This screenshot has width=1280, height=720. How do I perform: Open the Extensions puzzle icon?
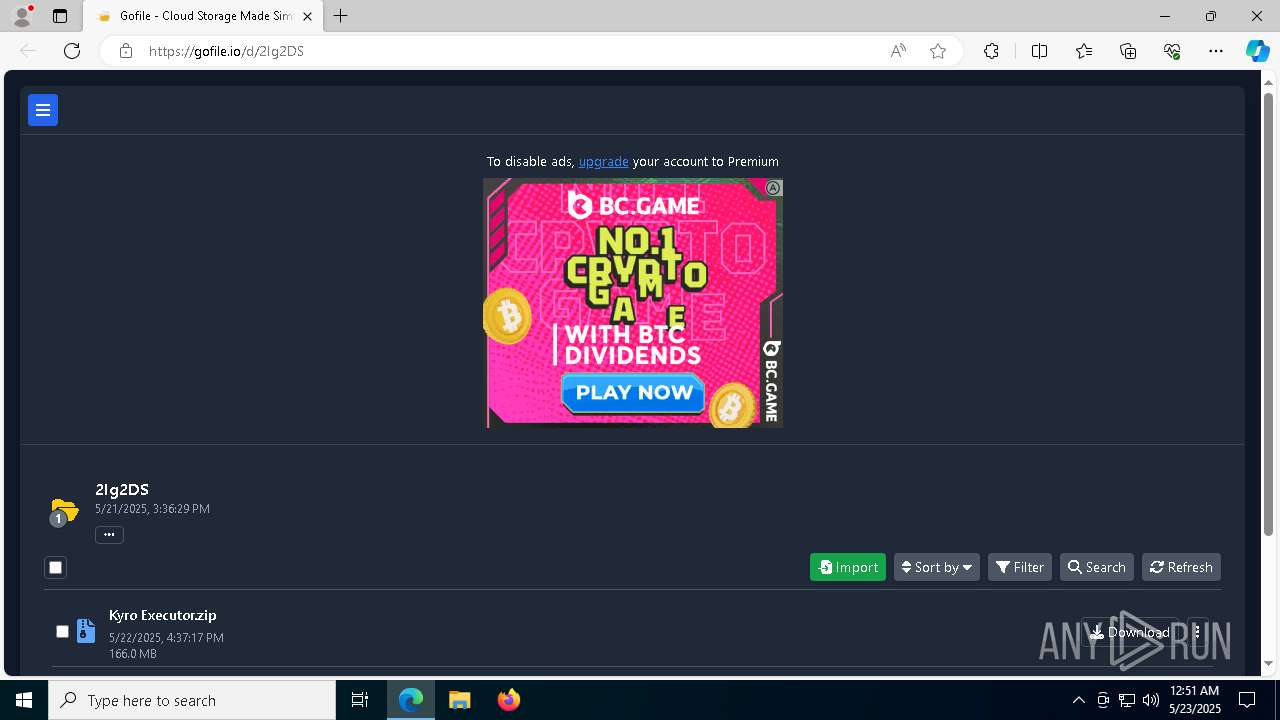991,51
